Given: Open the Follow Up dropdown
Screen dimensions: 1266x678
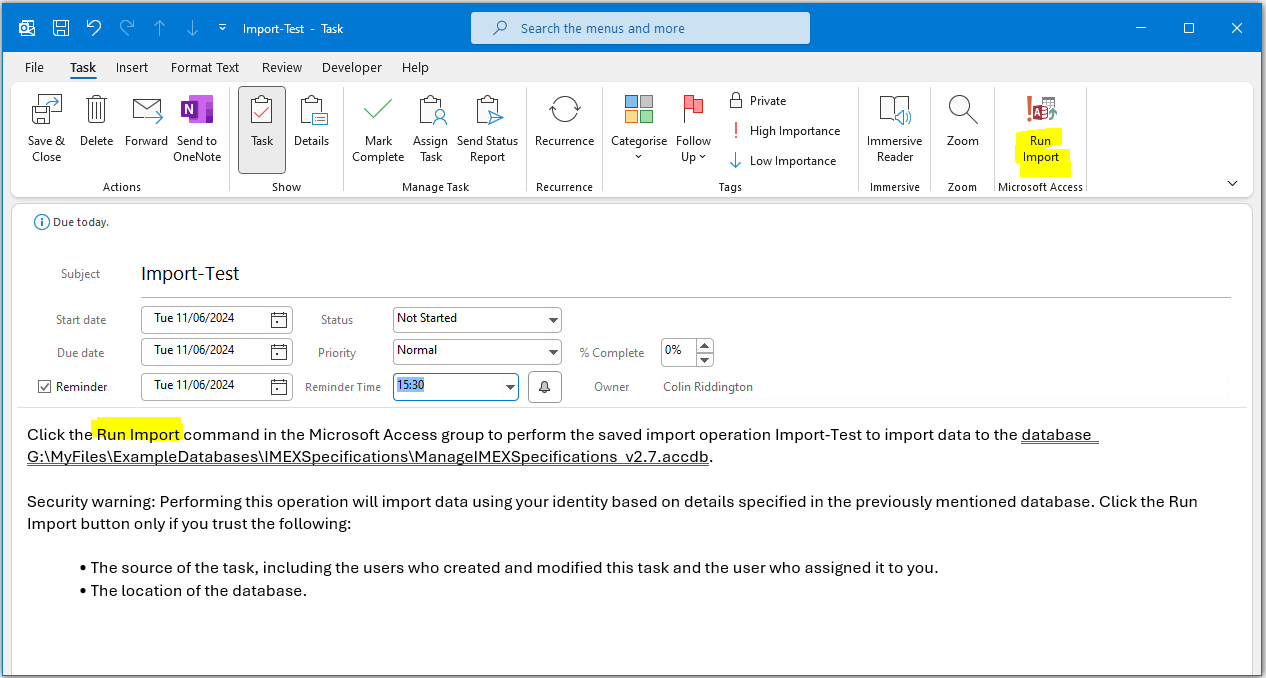Looking at the screenshot, I should pos(693,128).
